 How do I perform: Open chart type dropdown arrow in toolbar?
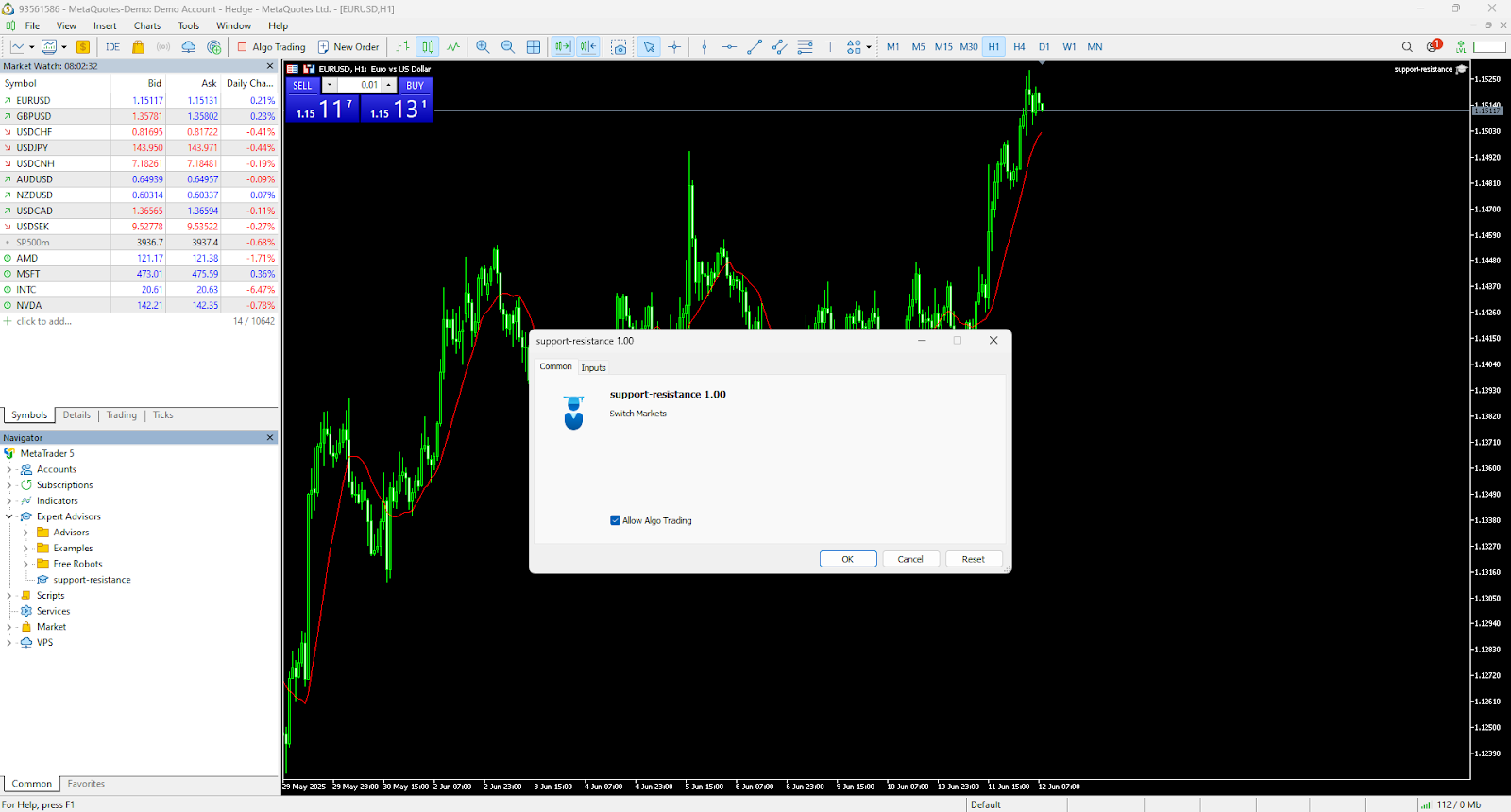[x=32, y=47]
